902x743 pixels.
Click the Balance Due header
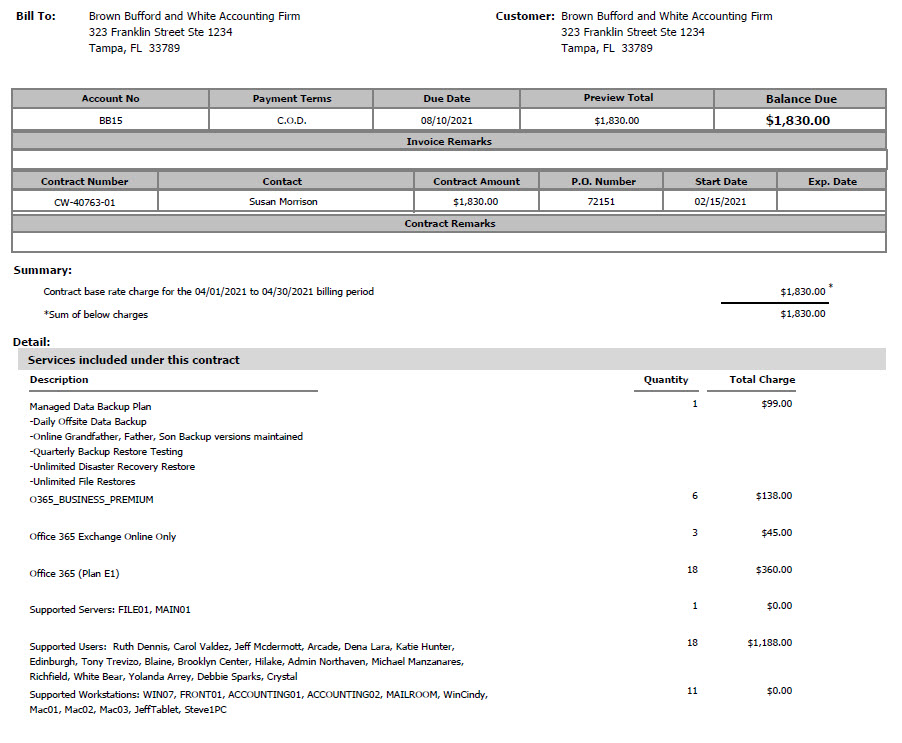tap(801, 99)
